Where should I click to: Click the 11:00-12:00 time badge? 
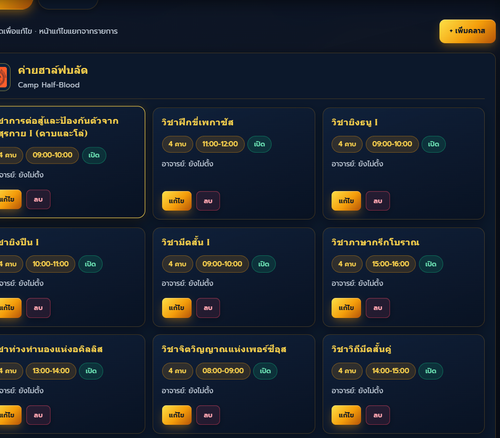pyautogui.click(x=220, y=144)
